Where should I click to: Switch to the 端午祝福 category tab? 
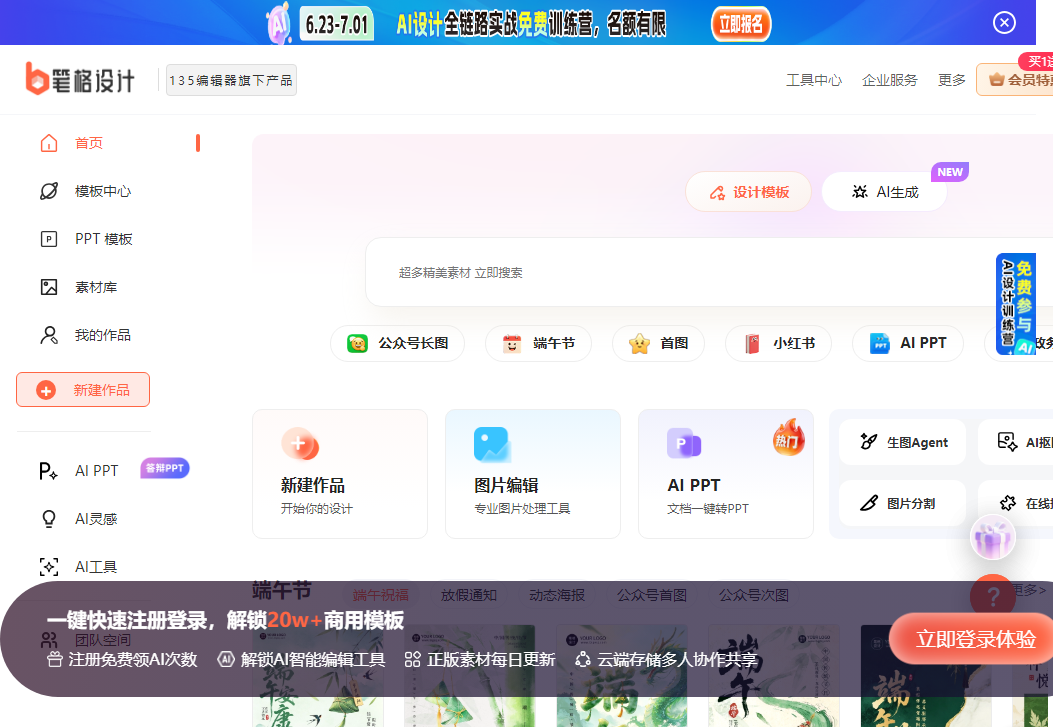click(381, 595)
